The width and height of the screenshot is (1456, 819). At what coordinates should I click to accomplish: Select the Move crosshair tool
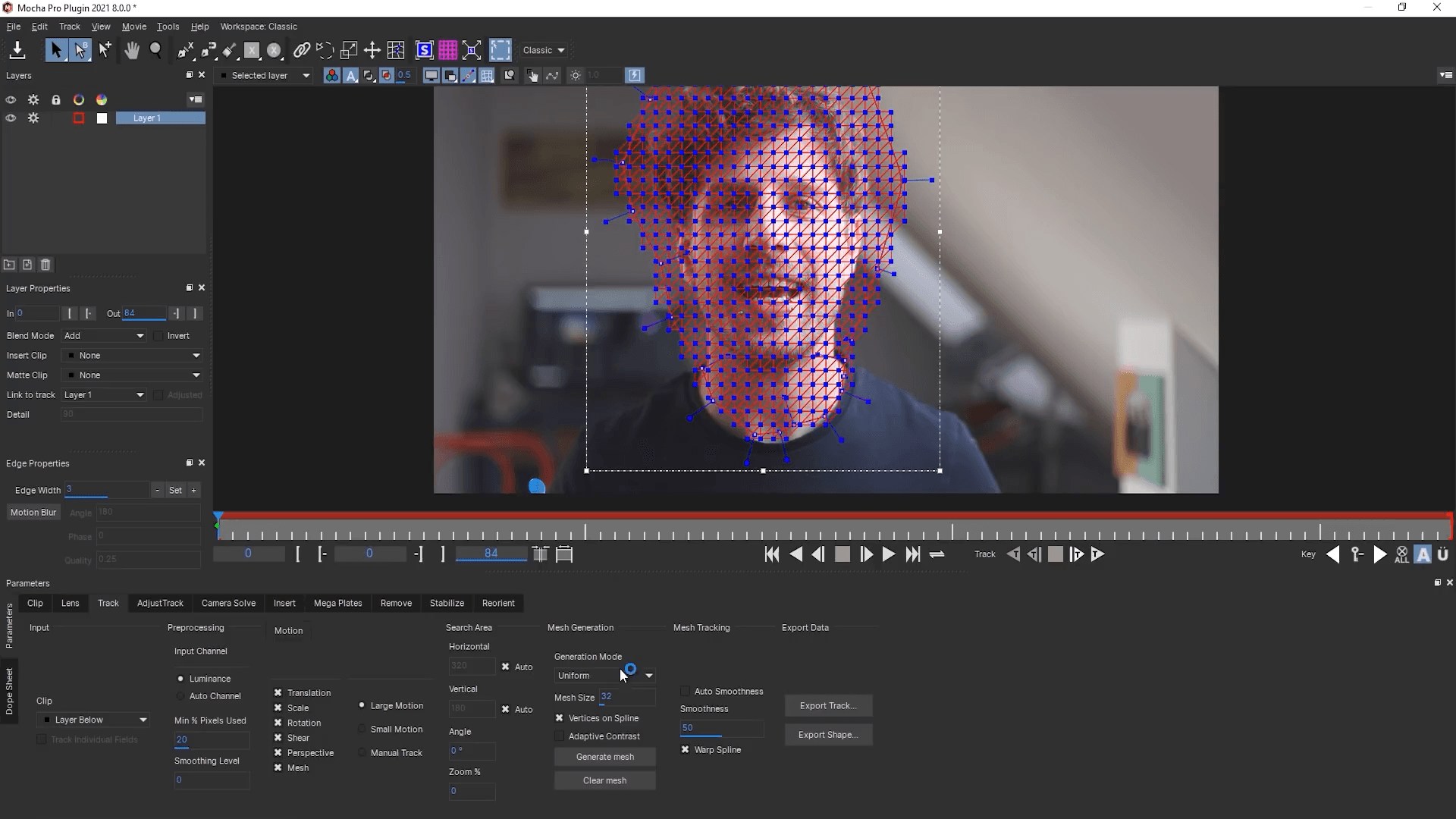coord(372,50)
